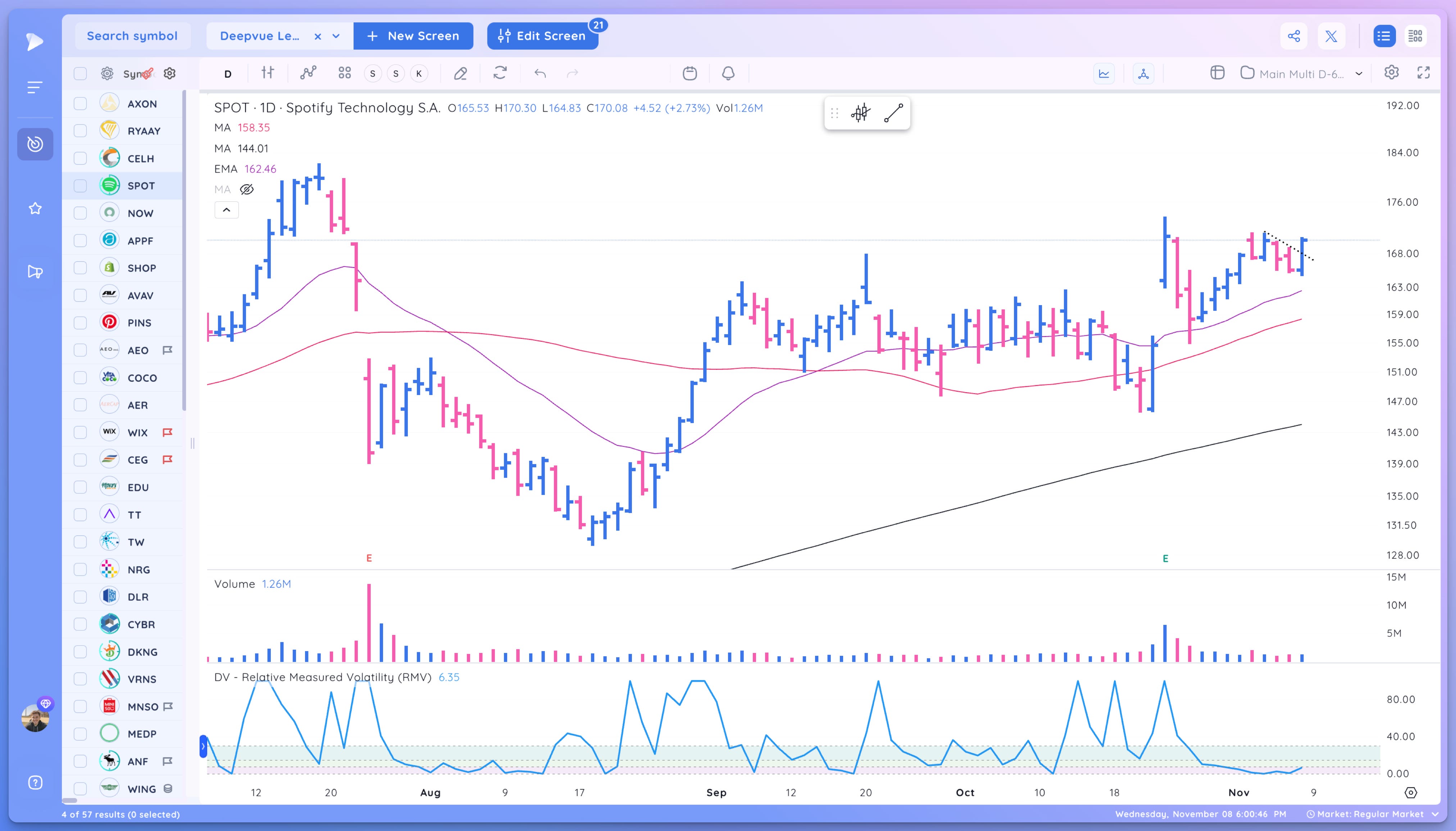
Task: Toggle the select-all checkbox in list header
Action: click(81, 74)
